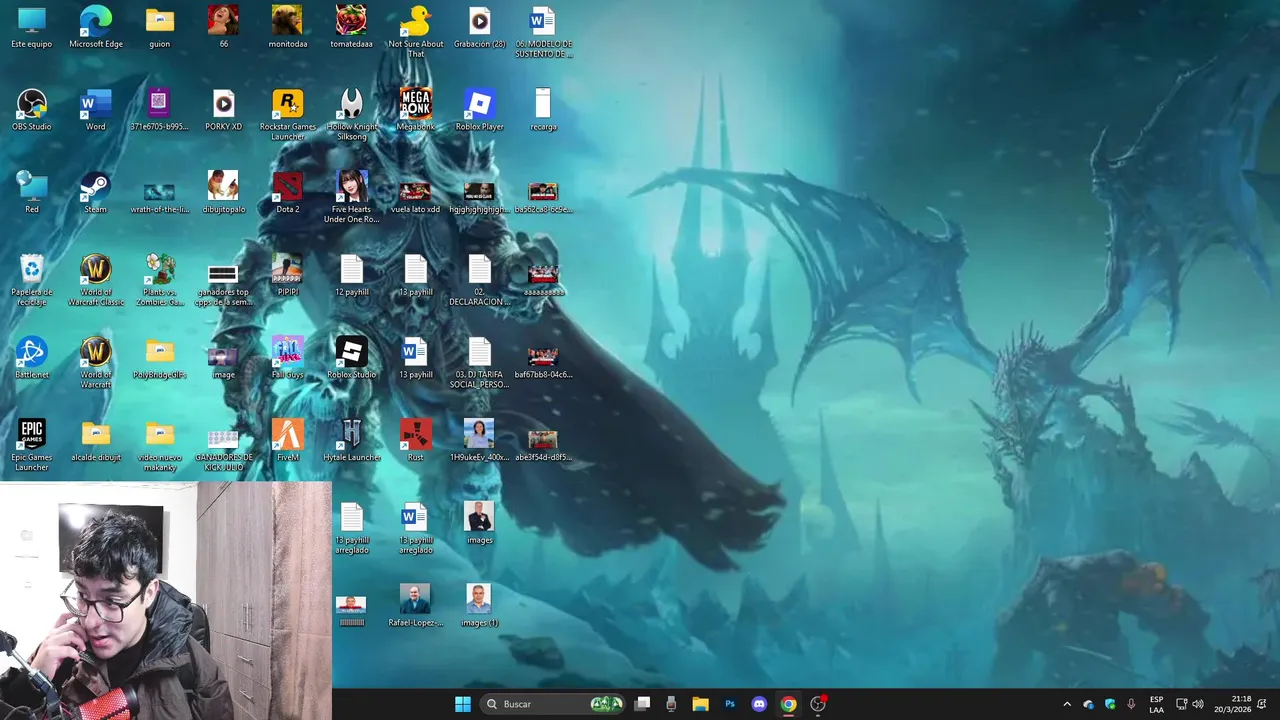
Task: Select the video nuevo makanky folder
Action: 160,446
